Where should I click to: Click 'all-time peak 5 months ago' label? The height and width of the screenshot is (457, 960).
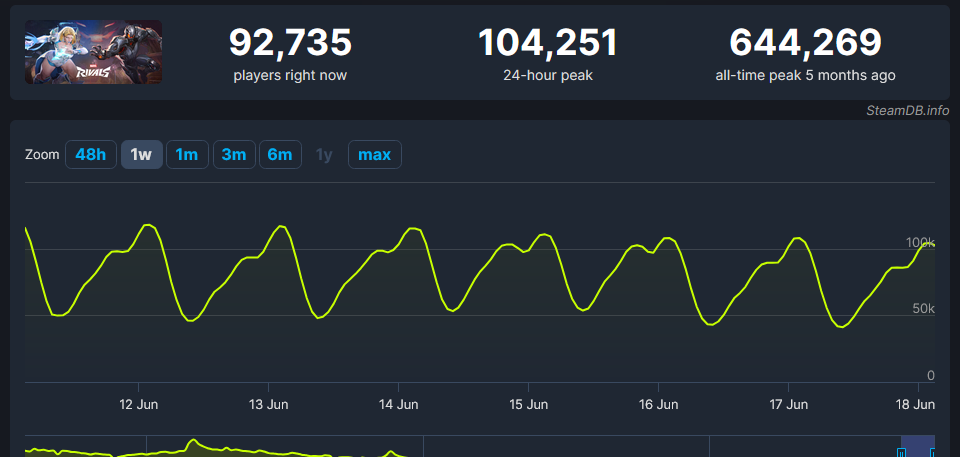[806, 76]
